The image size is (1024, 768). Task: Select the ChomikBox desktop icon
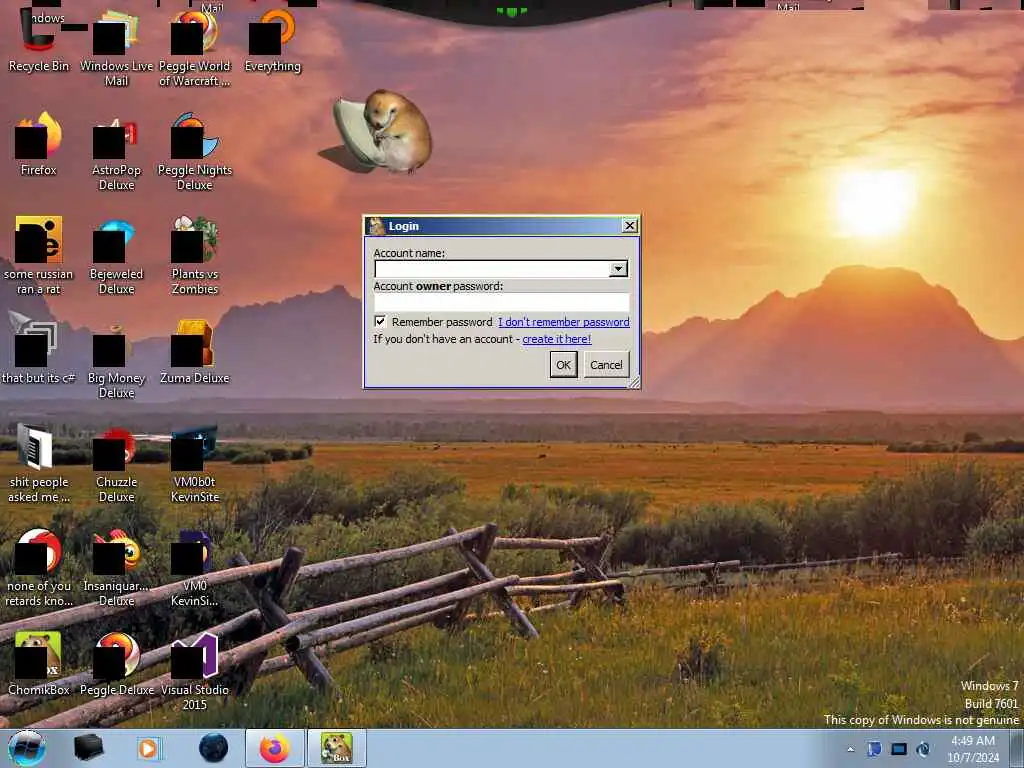(x=39, y=663)
